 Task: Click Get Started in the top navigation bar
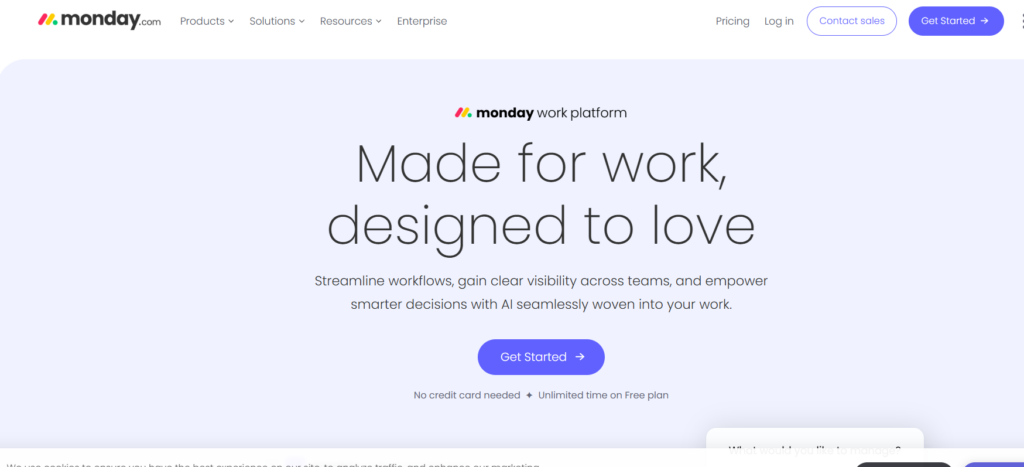click(955, 21)
